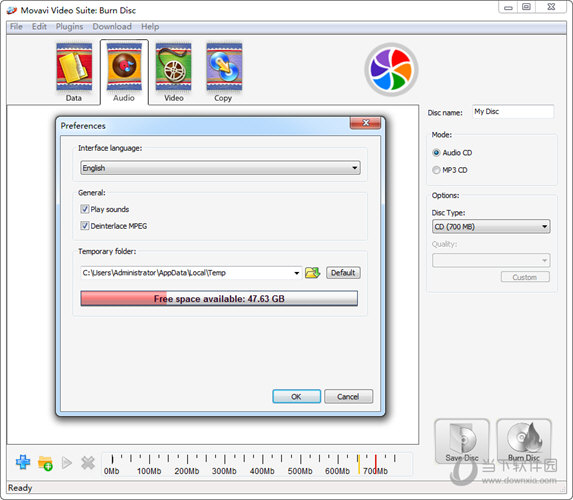The width and height of the screenshot is (573, 500).
Task: Click the Burn Disc flame button
Action: point(524,442)
